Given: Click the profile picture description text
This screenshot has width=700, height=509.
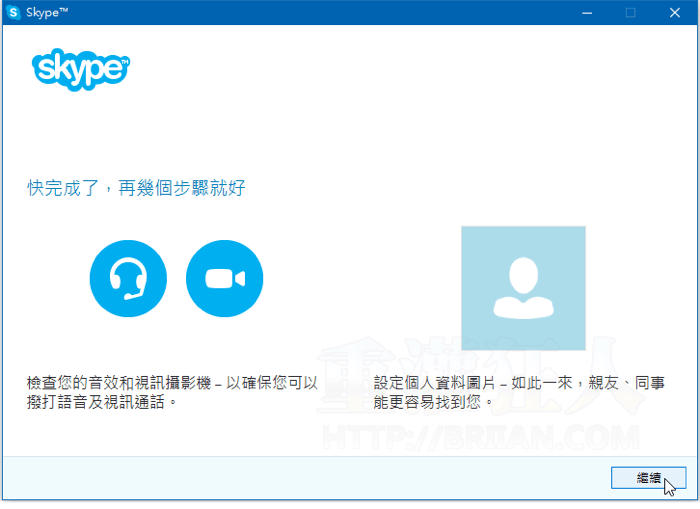Looking at the screenshot, I should click(x=520, y=382).
